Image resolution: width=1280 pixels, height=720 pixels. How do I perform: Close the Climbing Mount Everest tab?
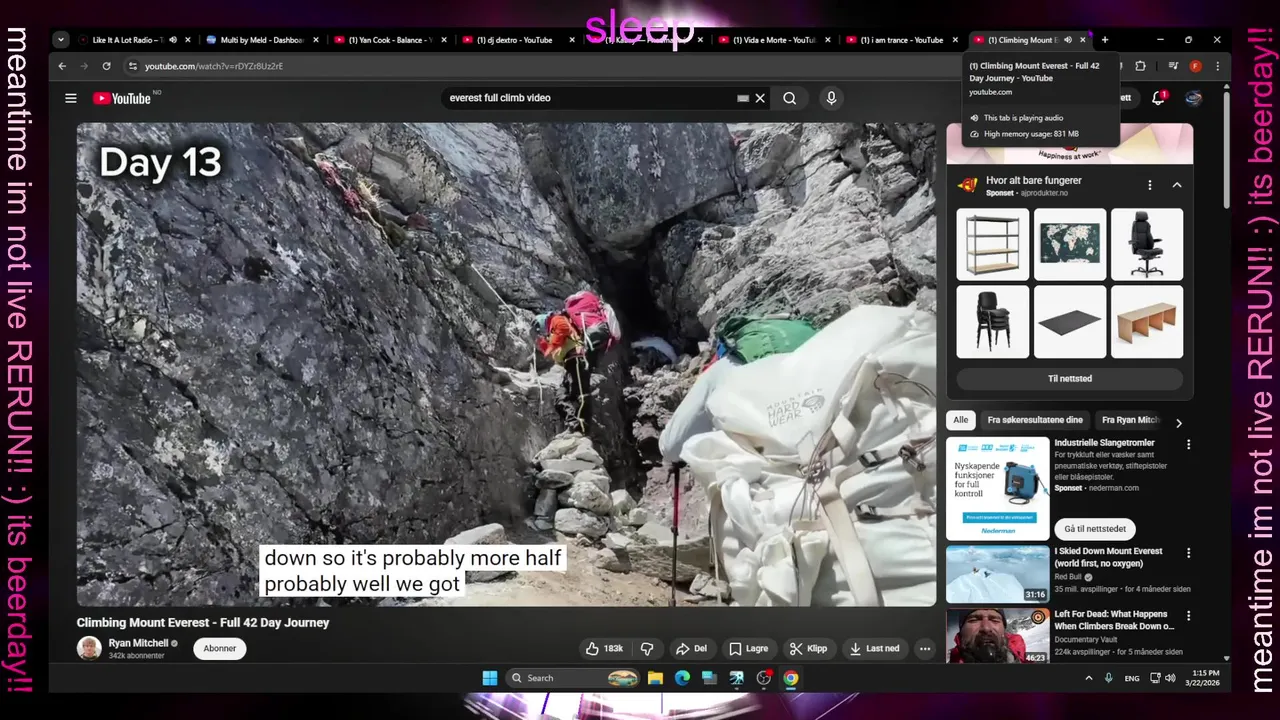pos(1083,40)
